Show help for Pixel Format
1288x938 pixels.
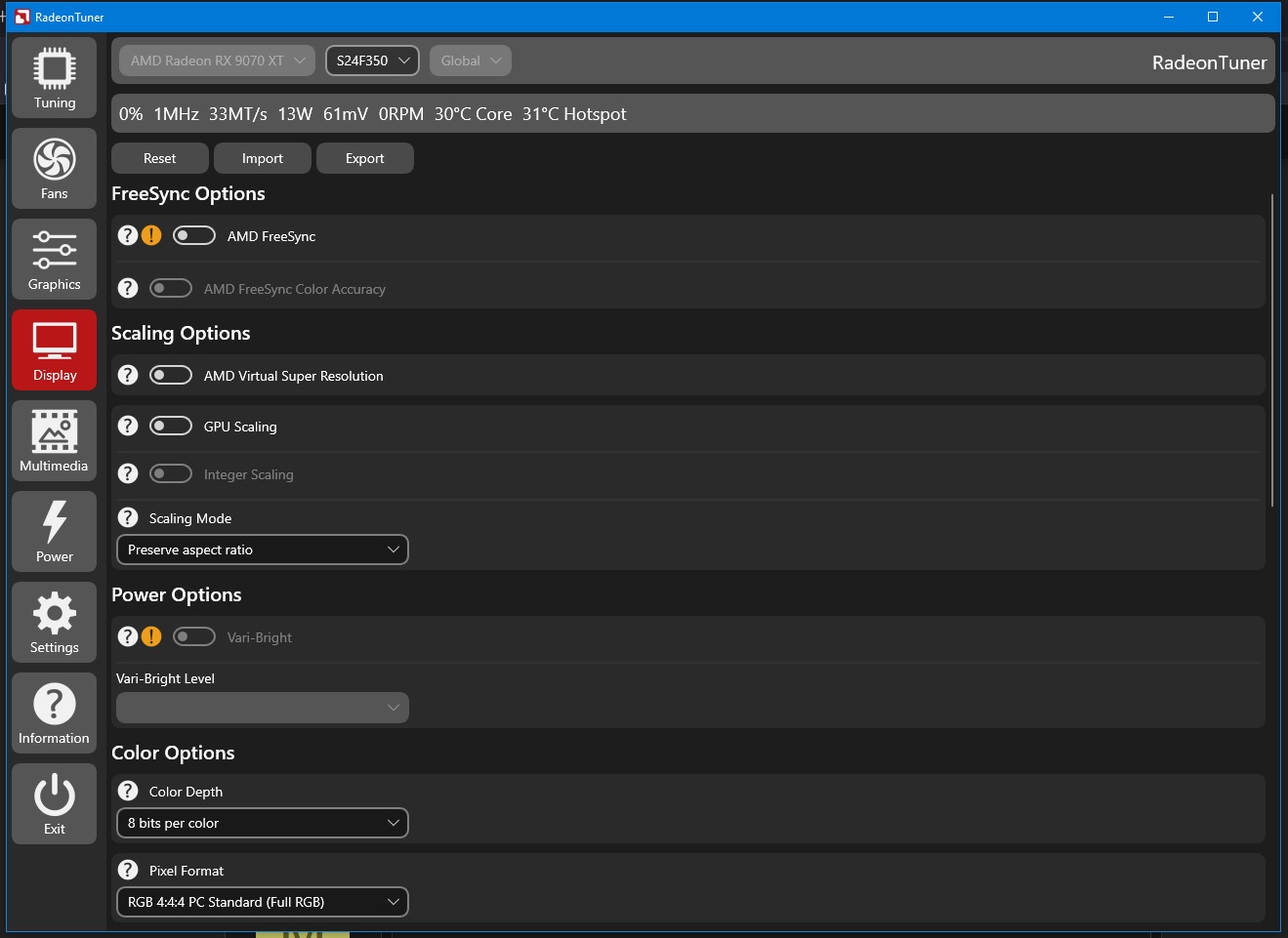click(128, 870)
